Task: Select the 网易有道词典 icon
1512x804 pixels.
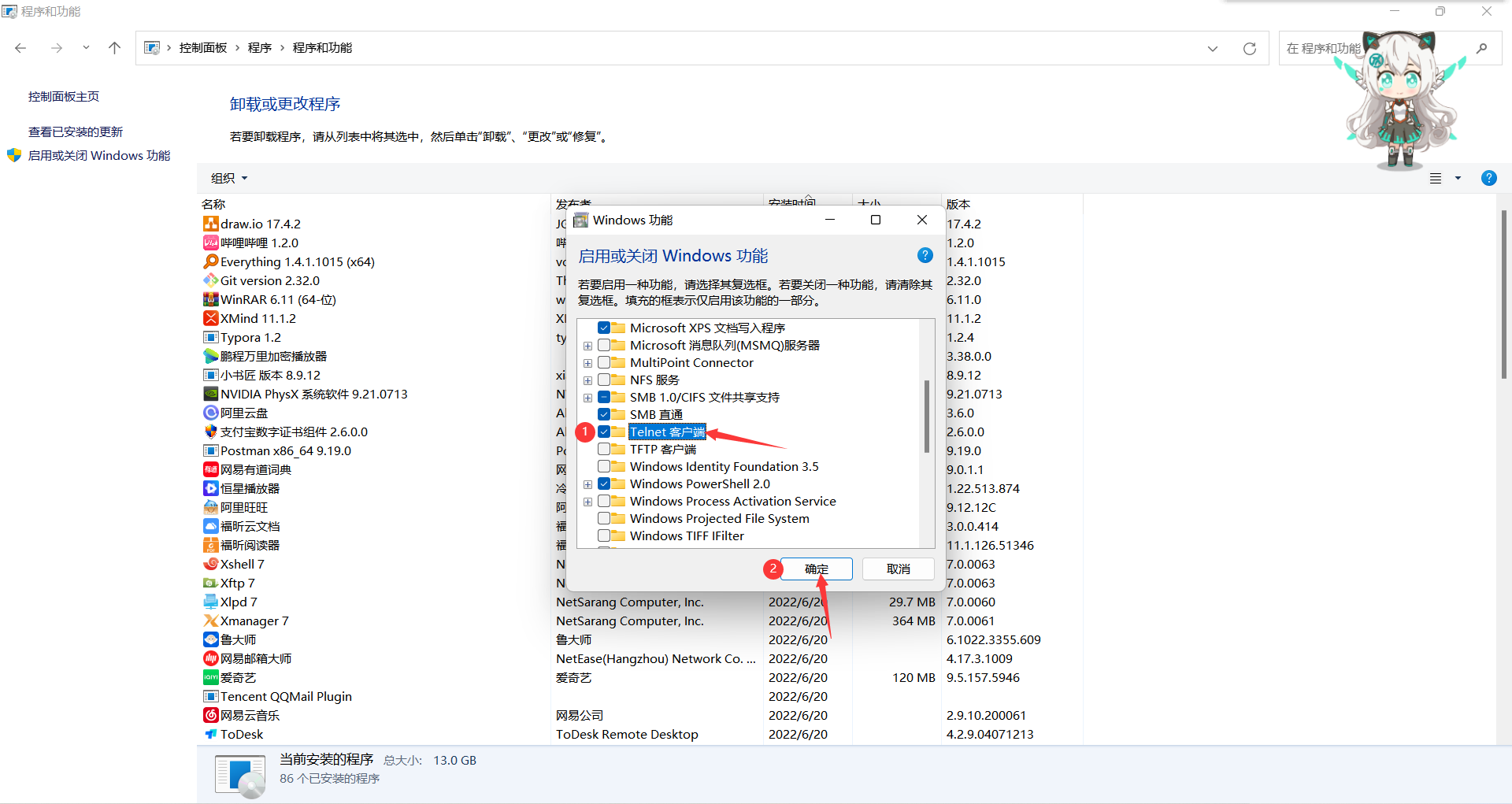Action: pos(210,469)
